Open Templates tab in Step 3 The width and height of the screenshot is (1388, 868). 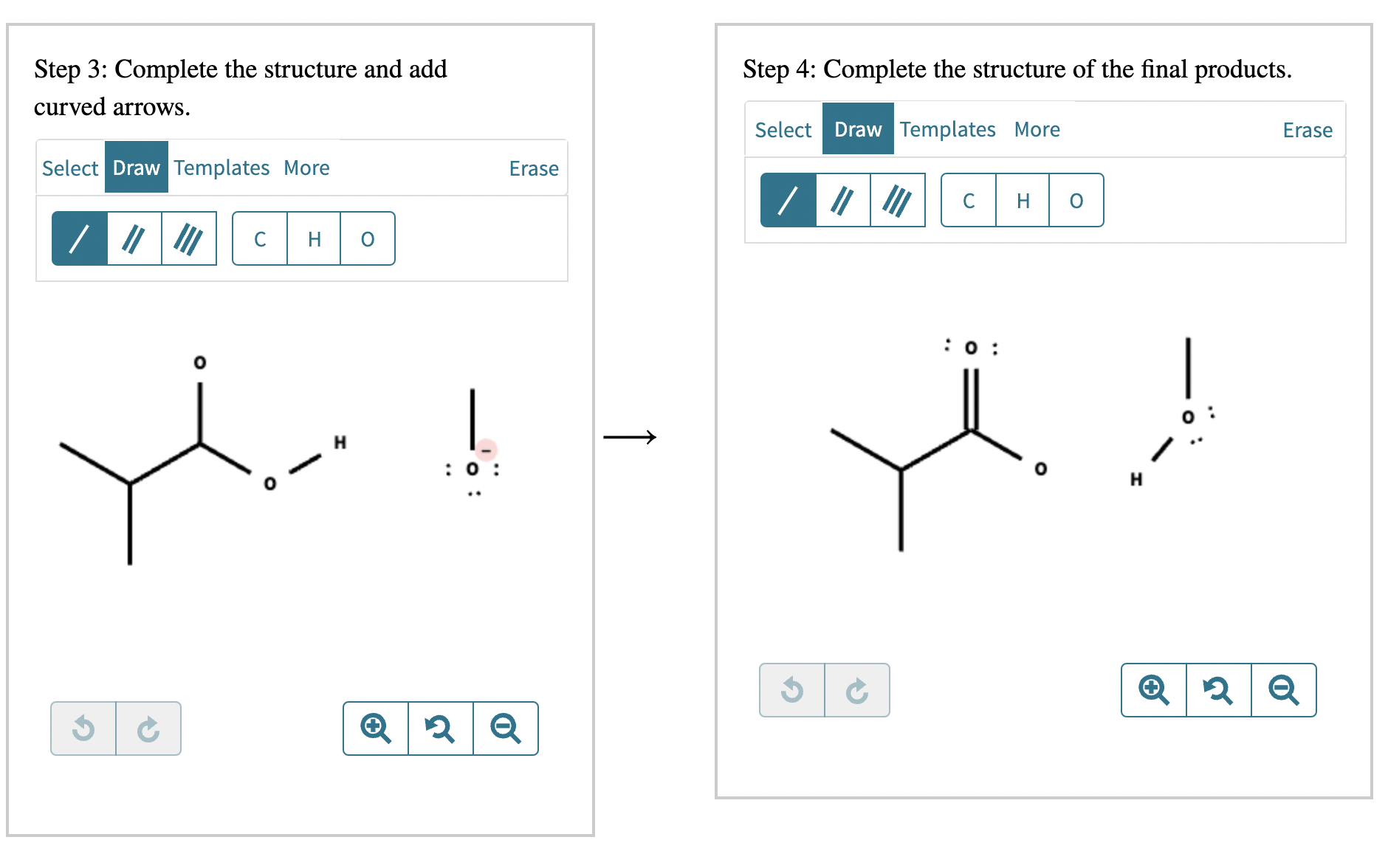click(x=221, y=168)
